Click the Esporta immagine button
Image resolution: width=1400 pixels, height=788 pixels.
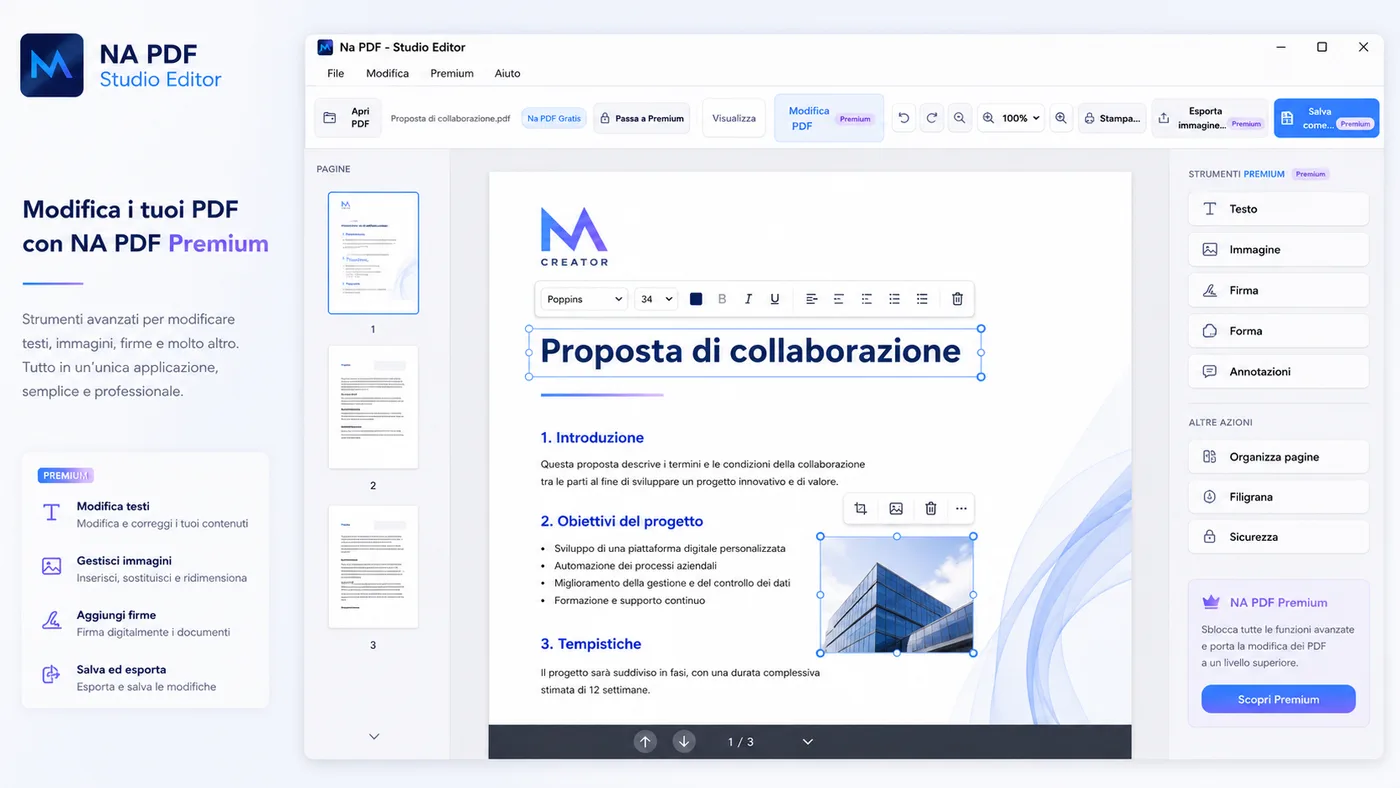pyautogui.click(x=1210, y=118)
